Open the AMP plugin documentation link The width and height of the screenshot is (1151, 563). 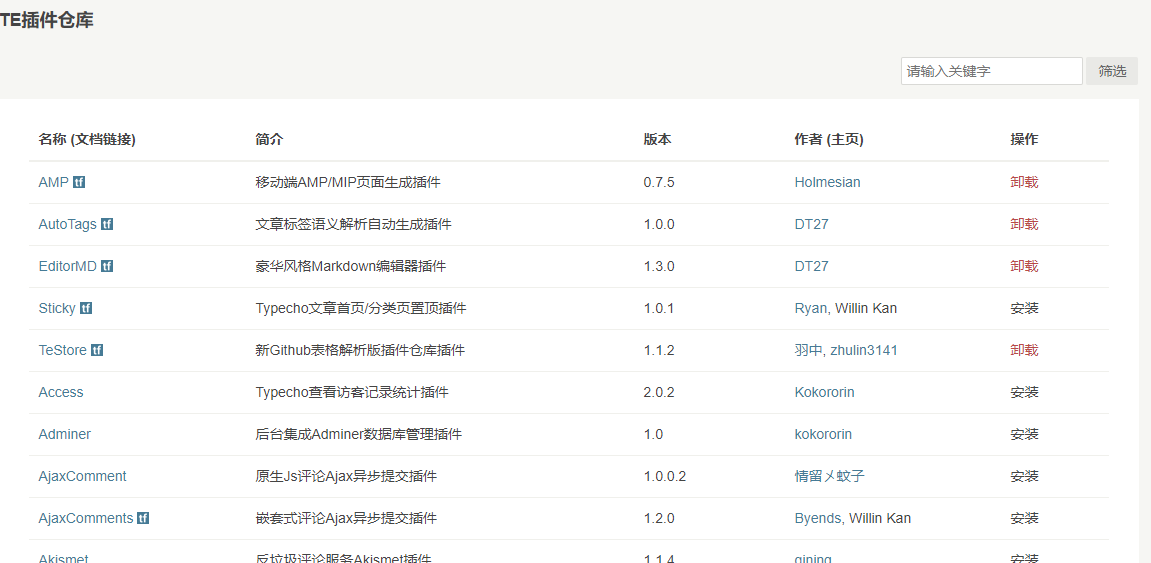53,183
